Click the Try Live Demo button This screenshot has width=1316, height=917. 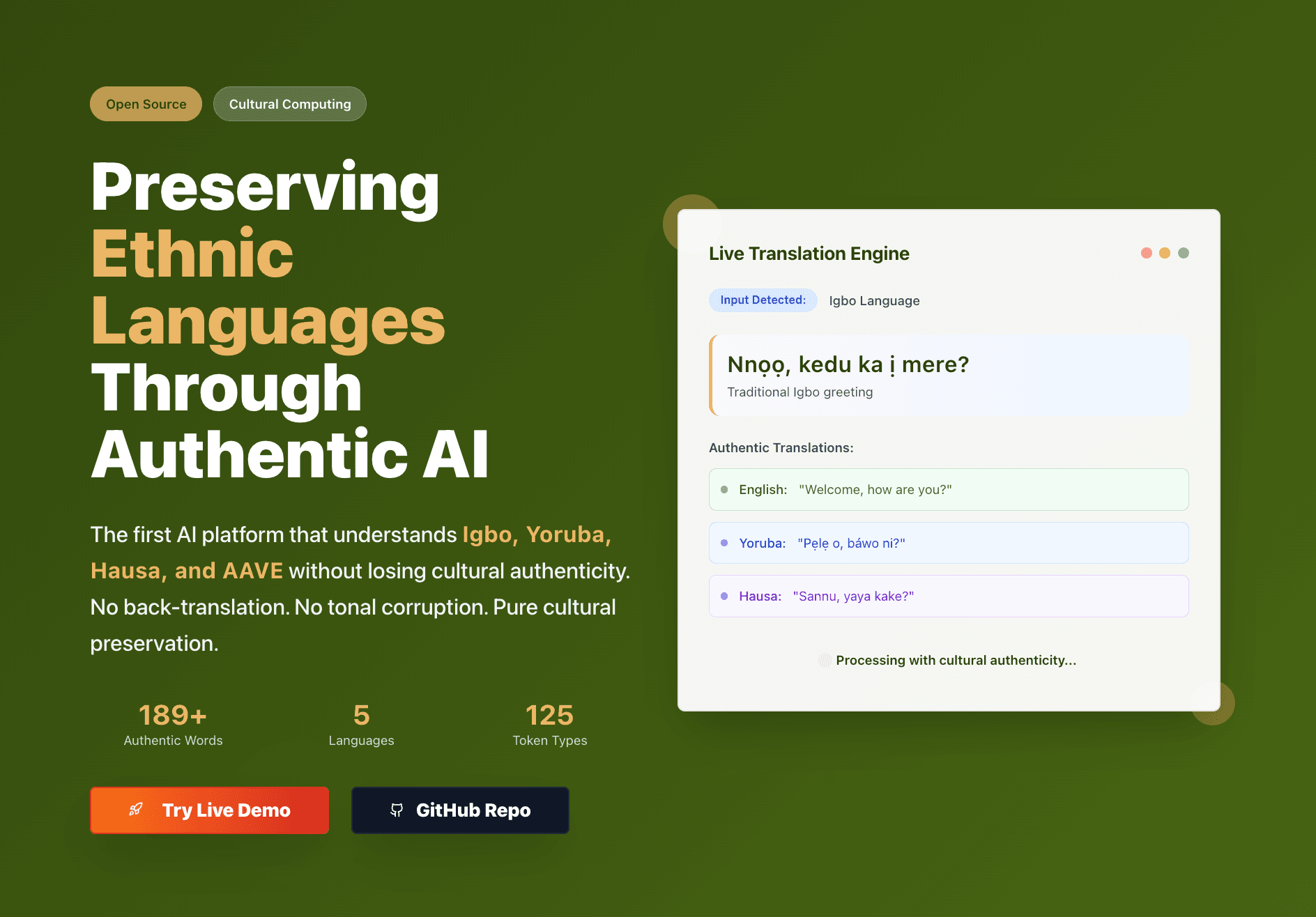[x=209, y=810]
